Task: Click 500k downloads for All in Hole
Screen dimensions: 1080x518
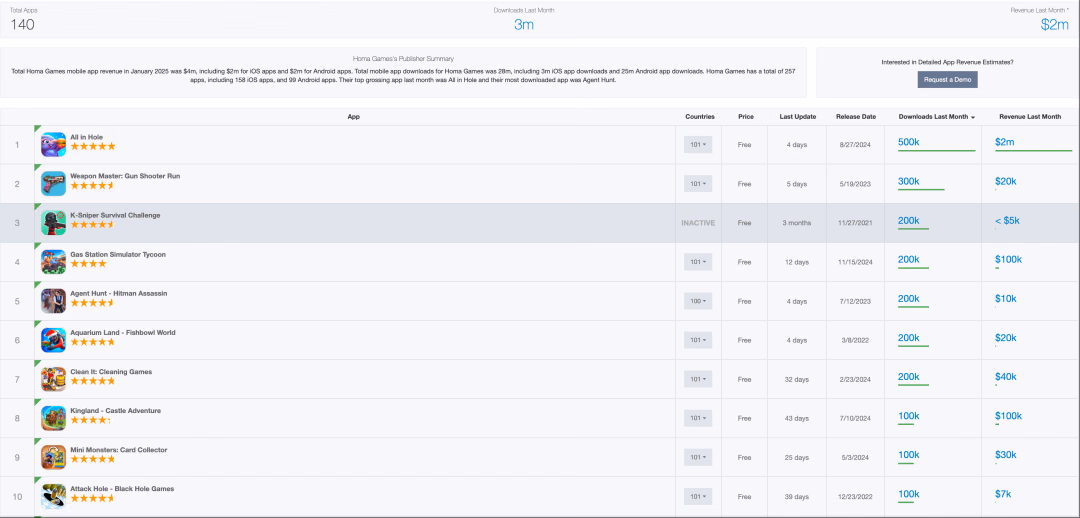Action: coord(908,142)
